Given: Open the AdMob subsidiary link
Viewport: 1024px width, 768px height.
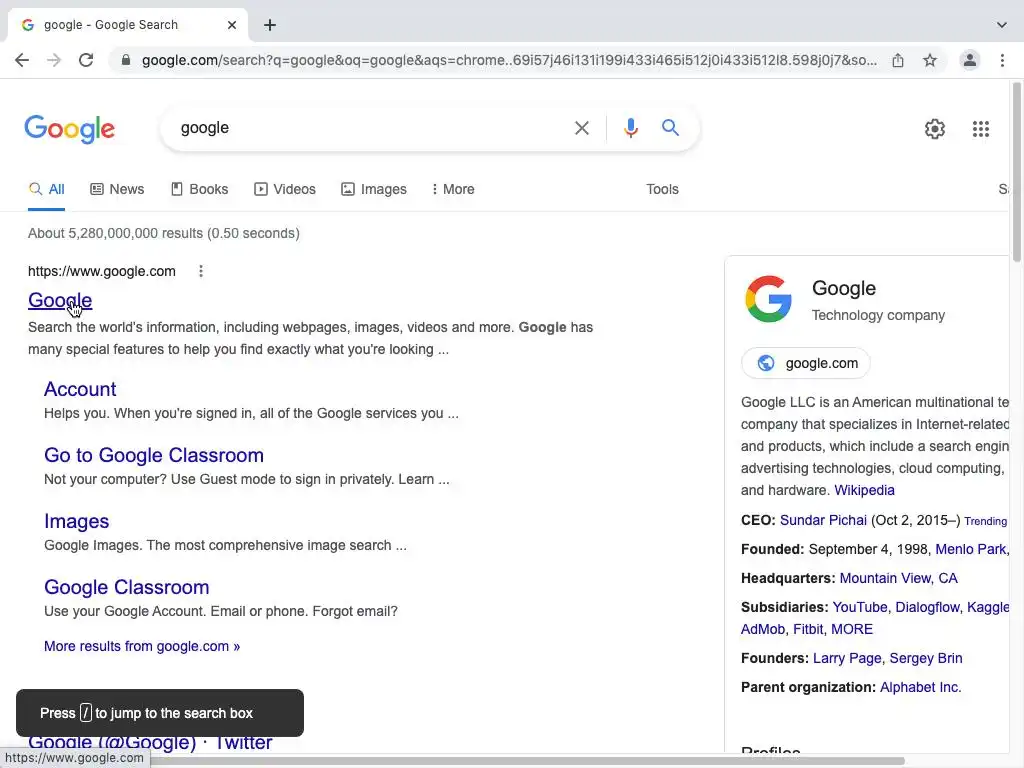Looking at the screenshot, I should [763, 629].
